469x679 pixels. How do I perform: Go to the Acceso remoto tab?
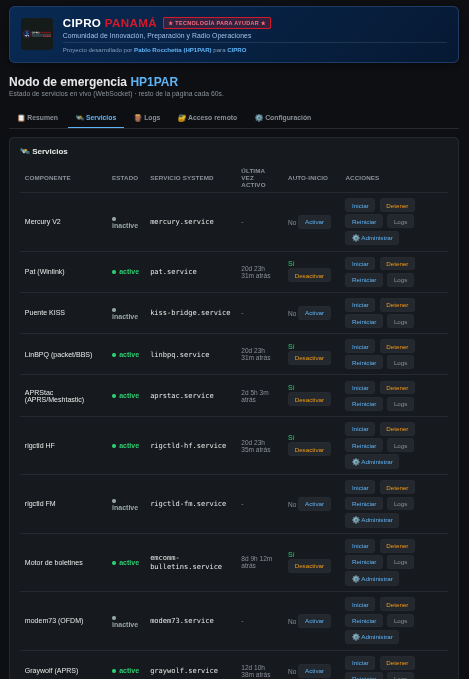click(x=207, y=118)
